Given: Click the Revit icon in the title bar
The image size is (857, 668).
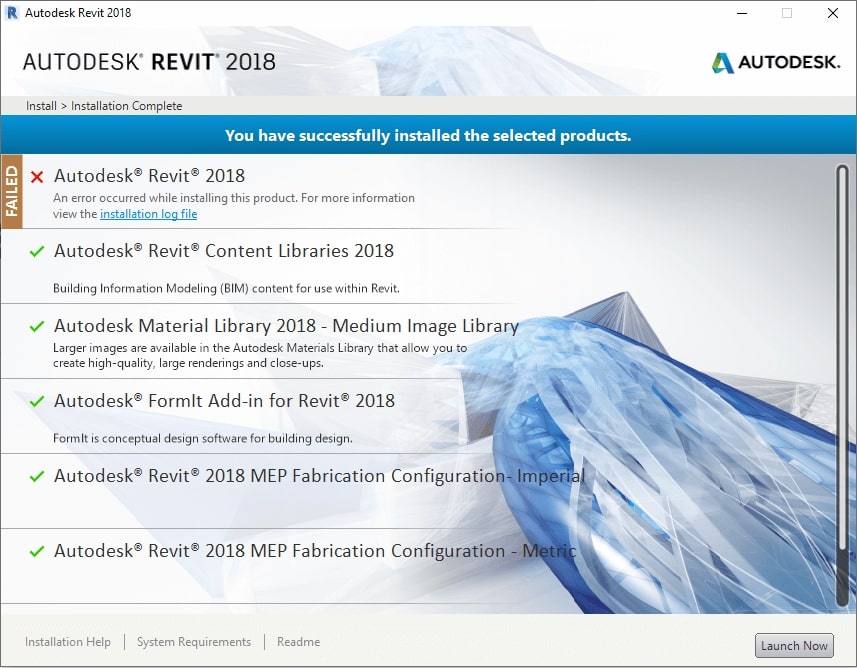Looking at the screenshot, I should [12, 13].
